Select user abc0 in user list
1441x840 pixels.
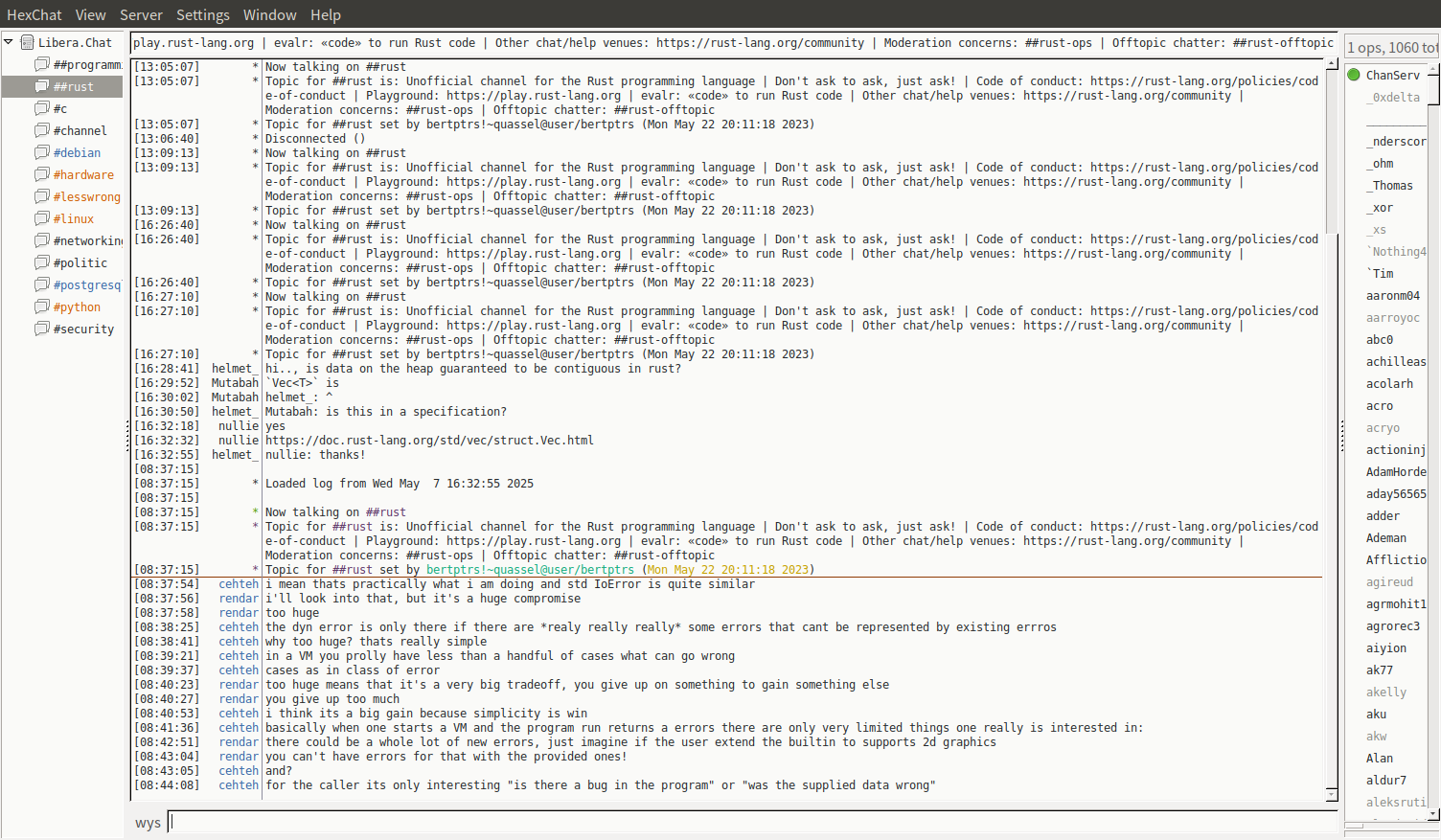pos(1380,340)
